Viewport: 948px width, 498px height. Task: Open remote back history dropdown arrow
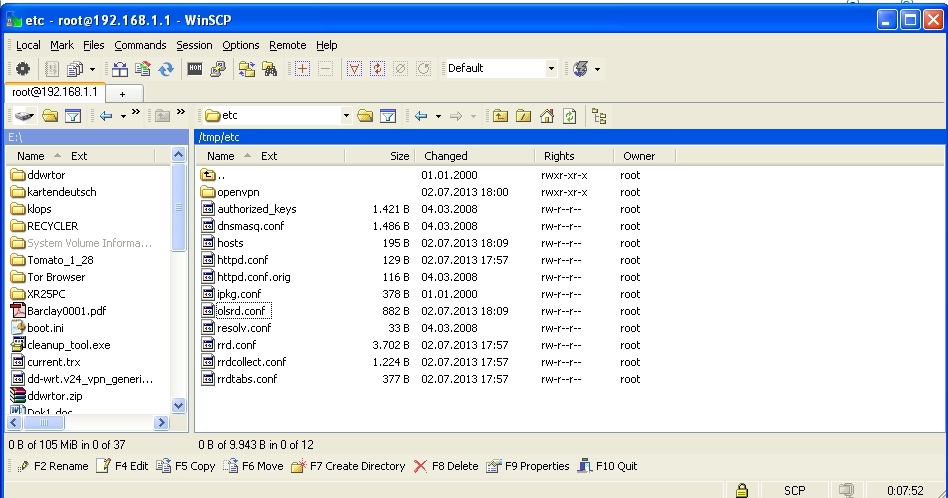438,115
